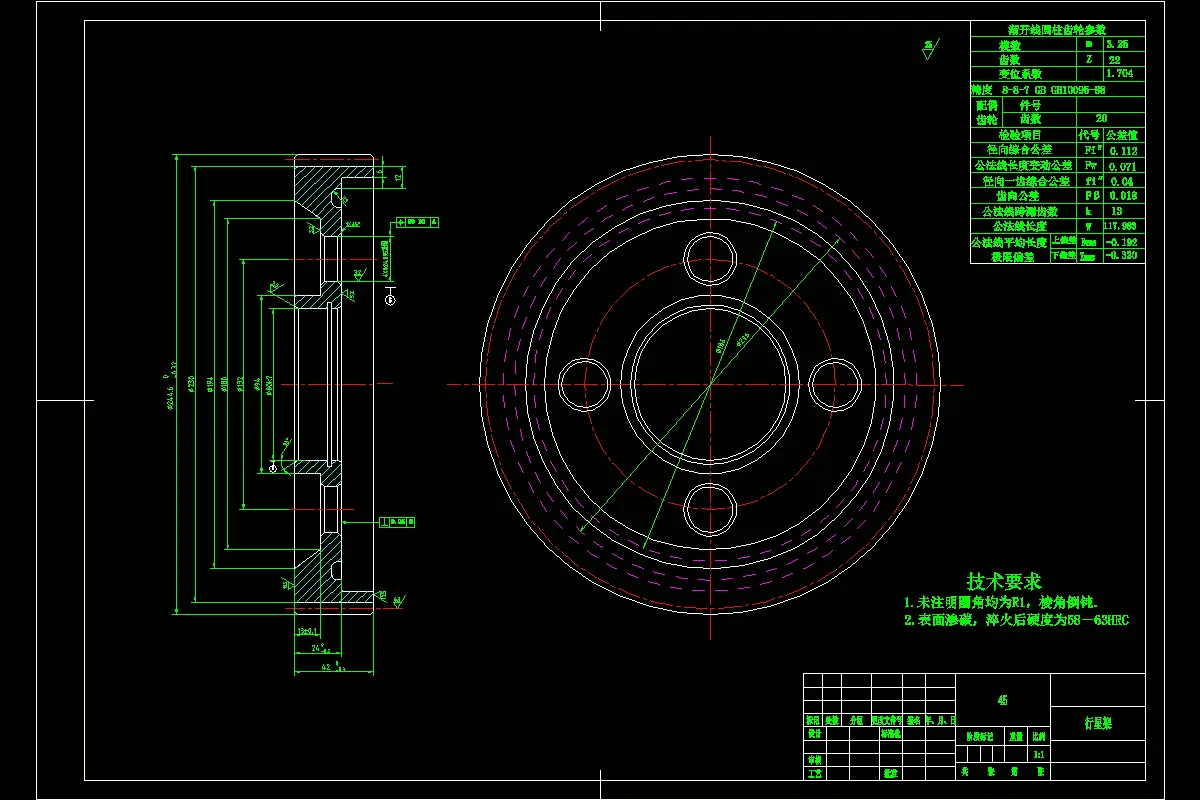Image resolution: width=1200 pixels, height=800 pixels.
Task: Select the upper geometric tolerance frame right of the section
Action: (x=419, y=221)
